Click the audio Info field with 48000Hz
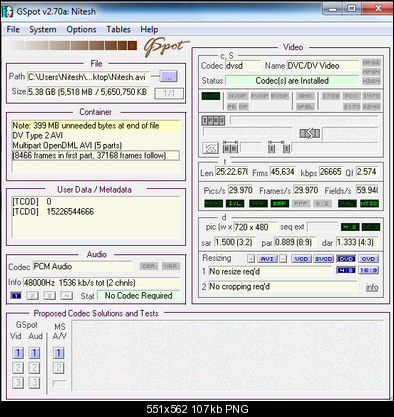394x417 pixels. coord(101,283)
